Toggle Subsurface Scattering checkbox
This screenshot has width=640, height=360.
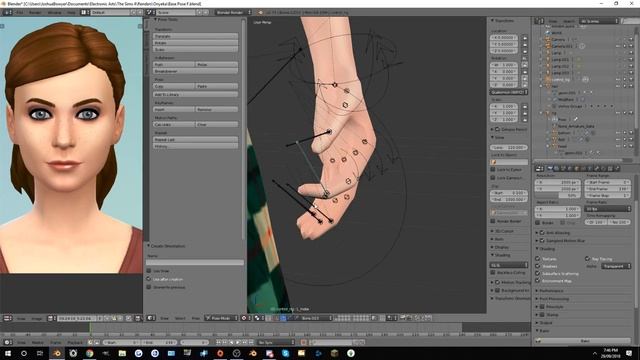point(538,273)
